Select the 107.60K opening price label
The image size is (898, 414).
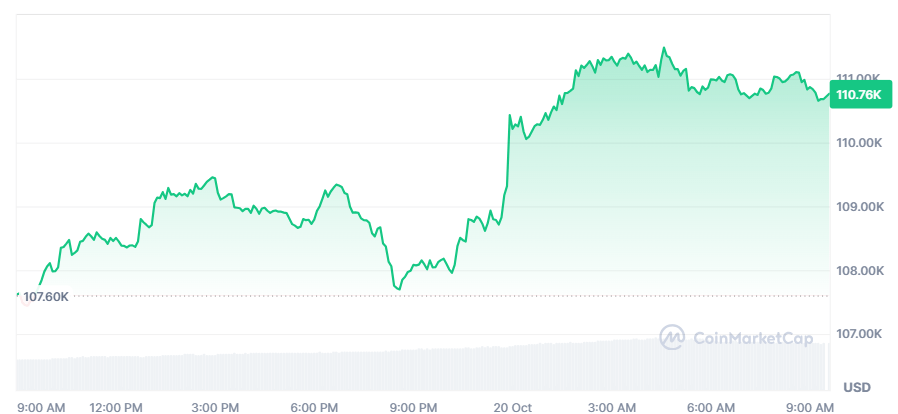tap(47, 296)
